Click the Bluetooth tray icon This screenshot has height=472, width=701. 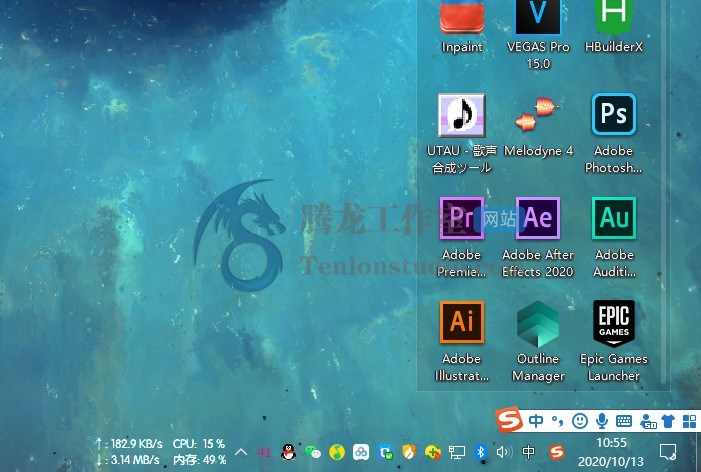pos(481,452)
